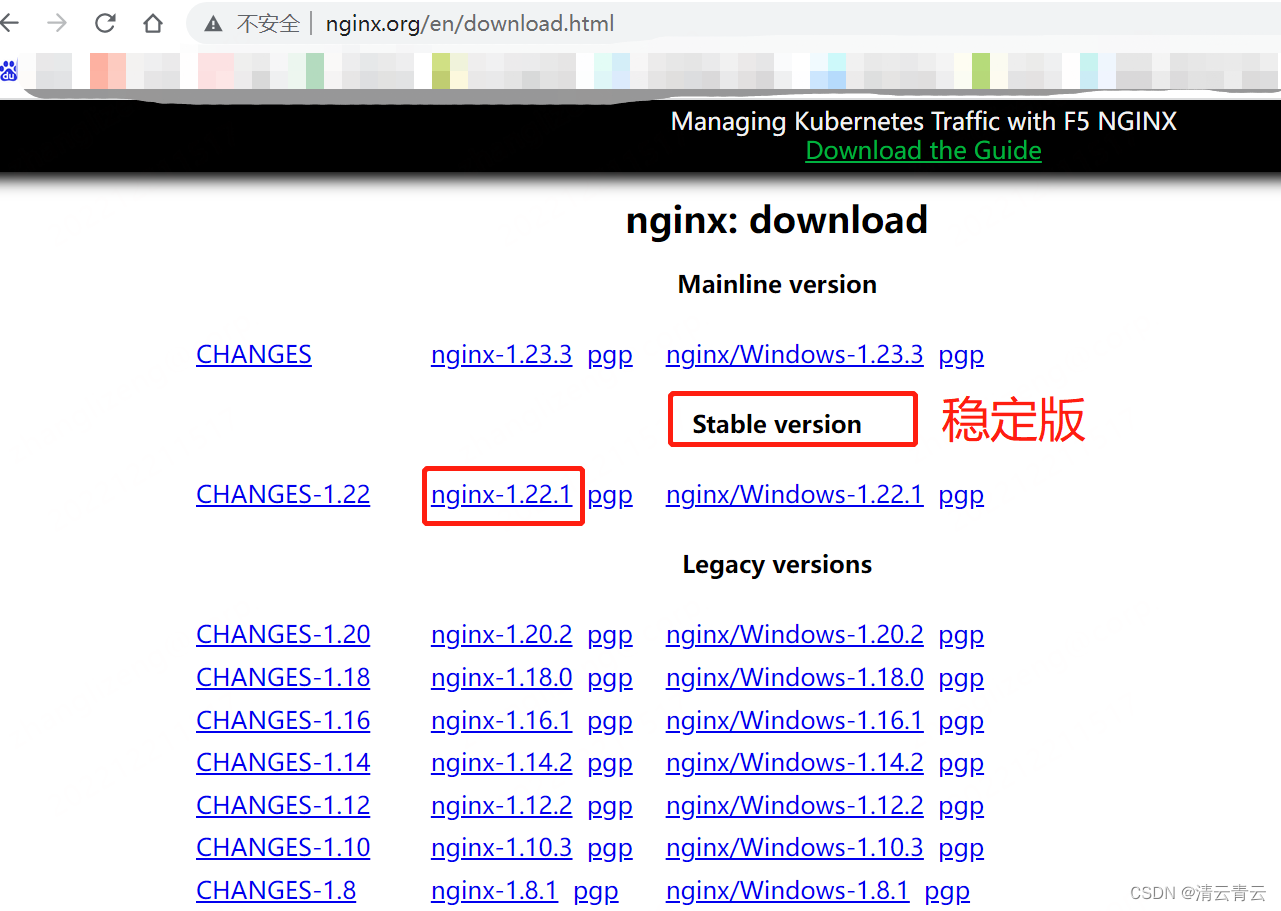Open the Download the Guide link
1281x911 pixels.
[x=923, y=151]
